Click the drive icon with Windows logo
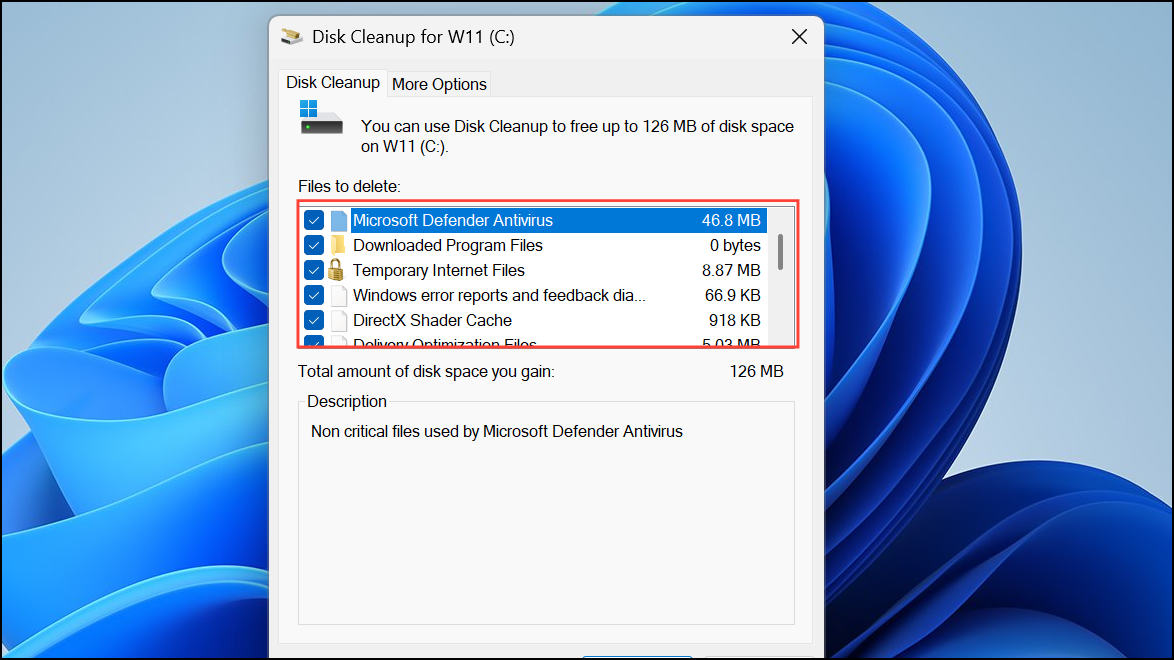This screenshot has height=660, width=1174. (321, 118)
